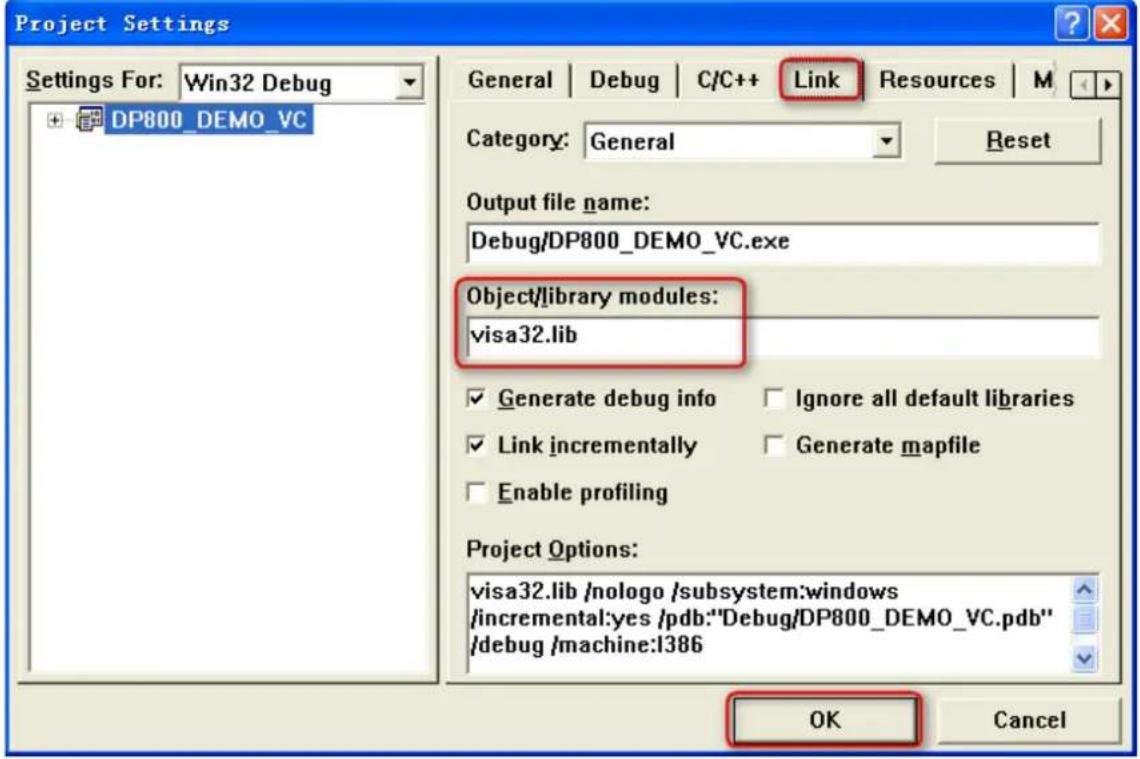Viewport: 1140px width, 759px height.
Task: Toggle Generate debug info checkbox
Action: [476, 398]
